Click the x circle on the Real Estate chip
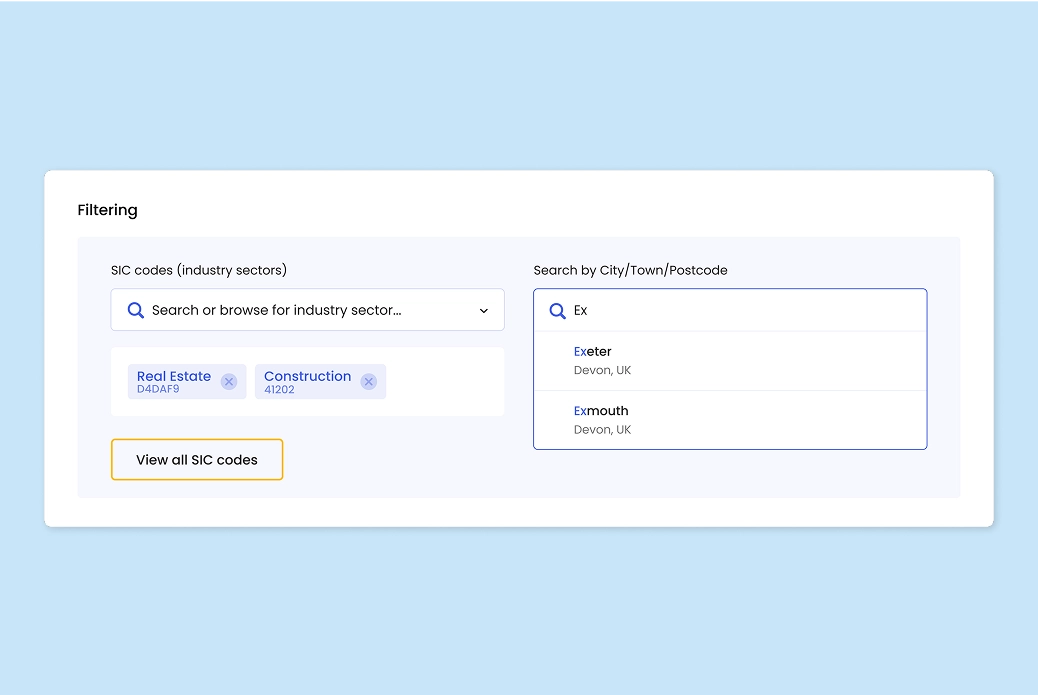The width and height of the screenshot is (1038, 695). 228,381
